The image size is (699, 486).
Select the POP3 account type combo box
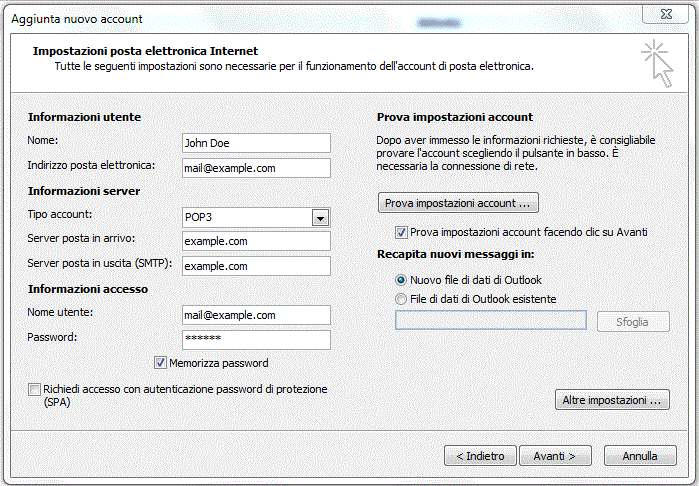(256, 218)
